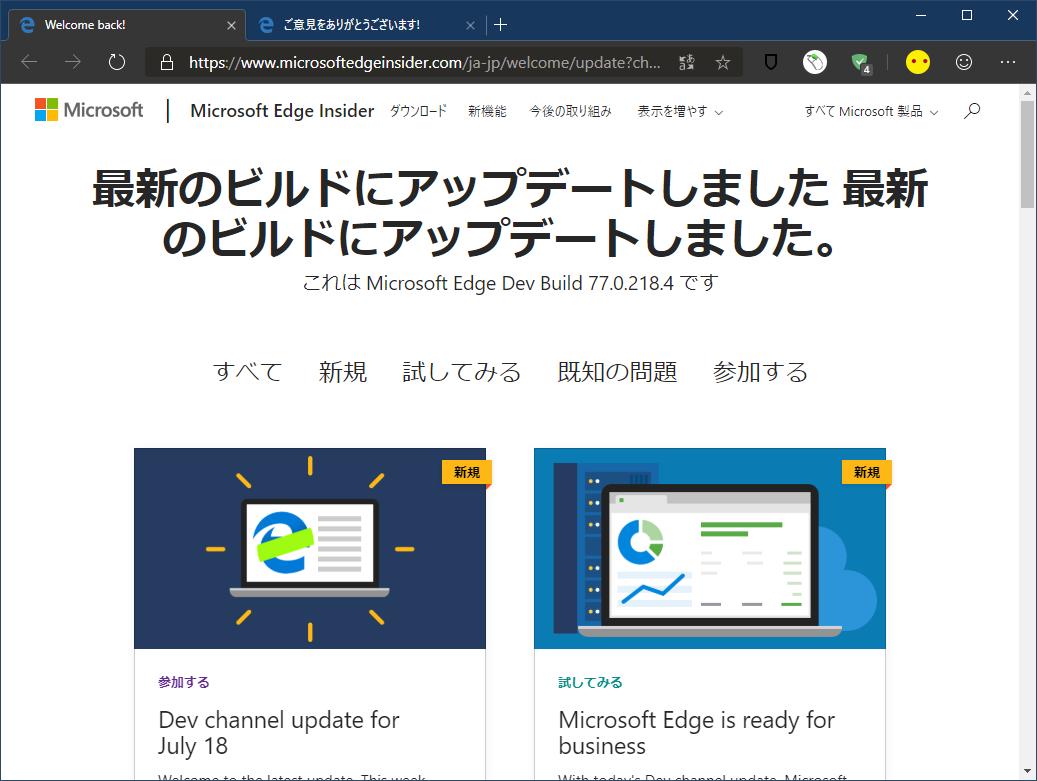Send feedback with the smiley face icon
The width and height of the screenshot is (1037, 781).
964,62
